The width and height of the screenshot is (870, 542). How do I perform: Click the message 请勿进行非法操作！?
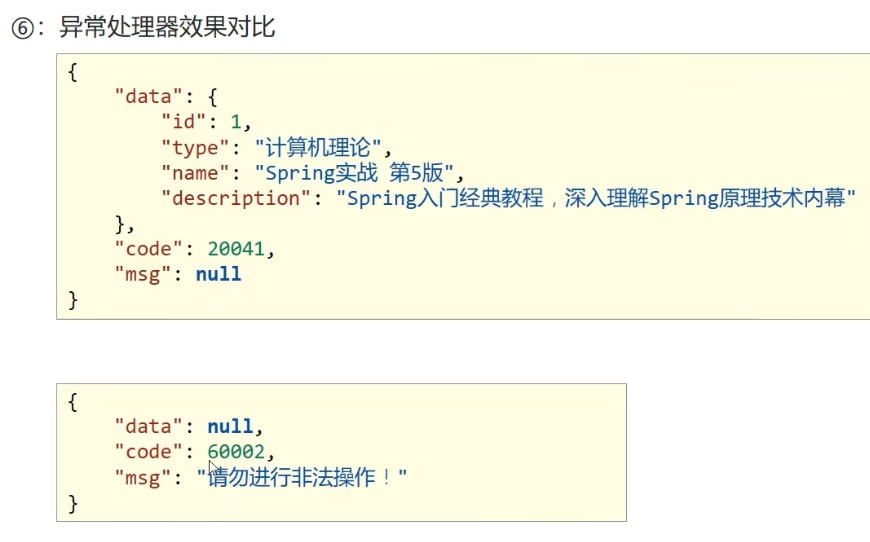302,477
